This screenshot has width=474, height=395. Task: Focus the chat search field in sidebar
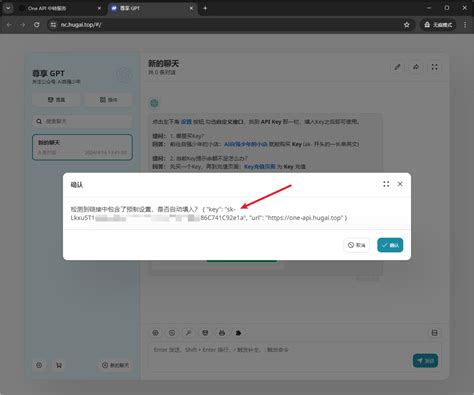pyautogui.click(x=82, y=121)
